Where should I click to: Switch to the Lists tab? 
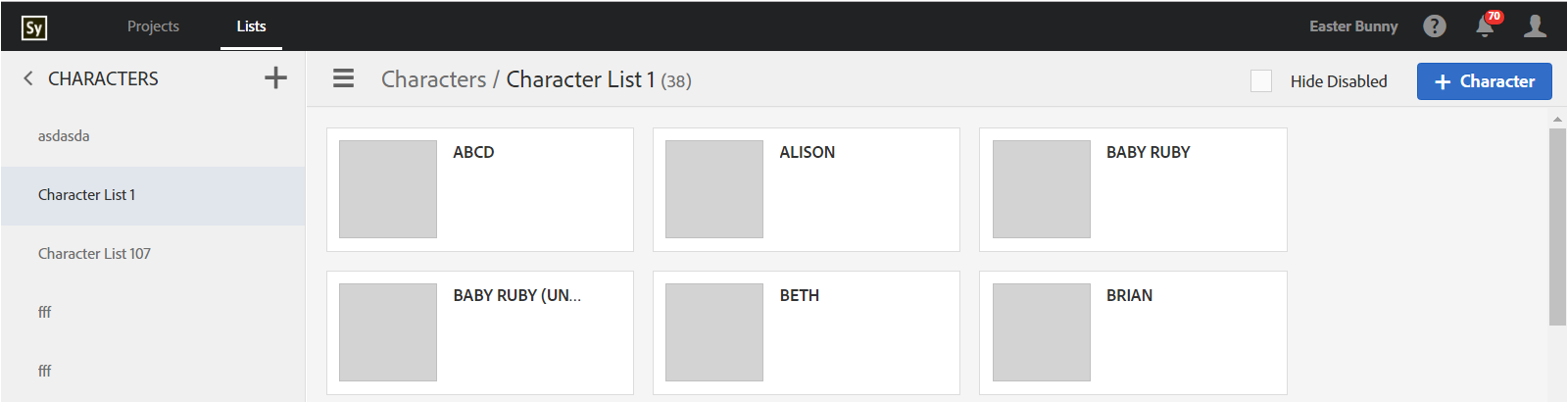point(251,26)
